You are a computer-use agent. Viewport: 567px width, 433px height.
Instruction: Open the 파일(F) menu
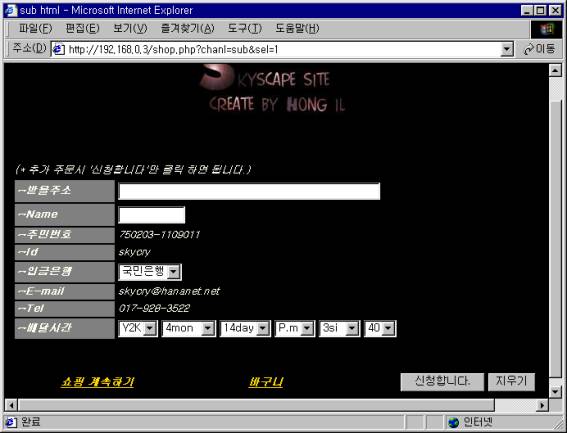coord(35,29)
